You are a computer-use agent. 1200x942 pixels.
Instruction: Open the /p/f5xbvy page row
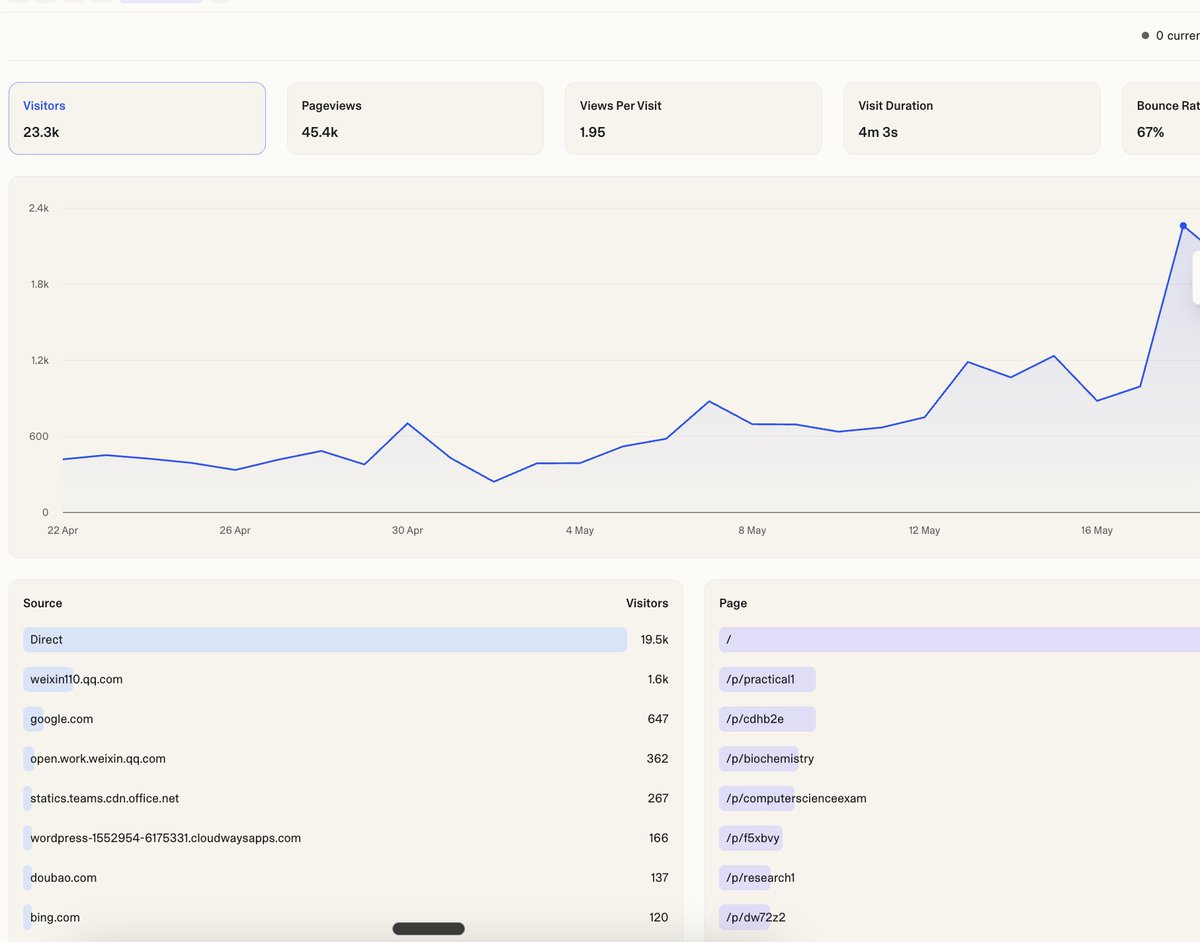[959, 838]
